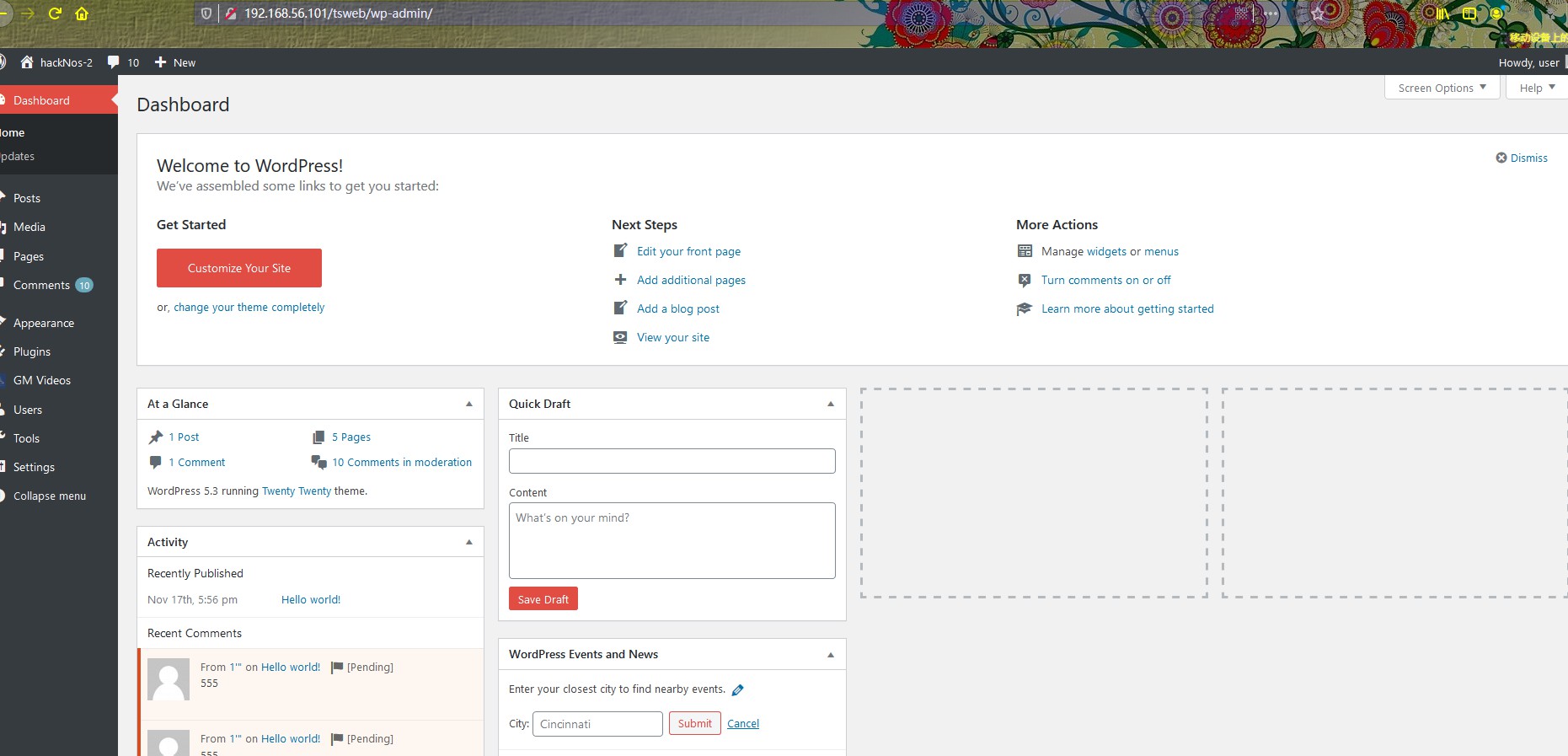Click the insecure connection lock icon
The image size is (1568, 756).
click(231, 13)
